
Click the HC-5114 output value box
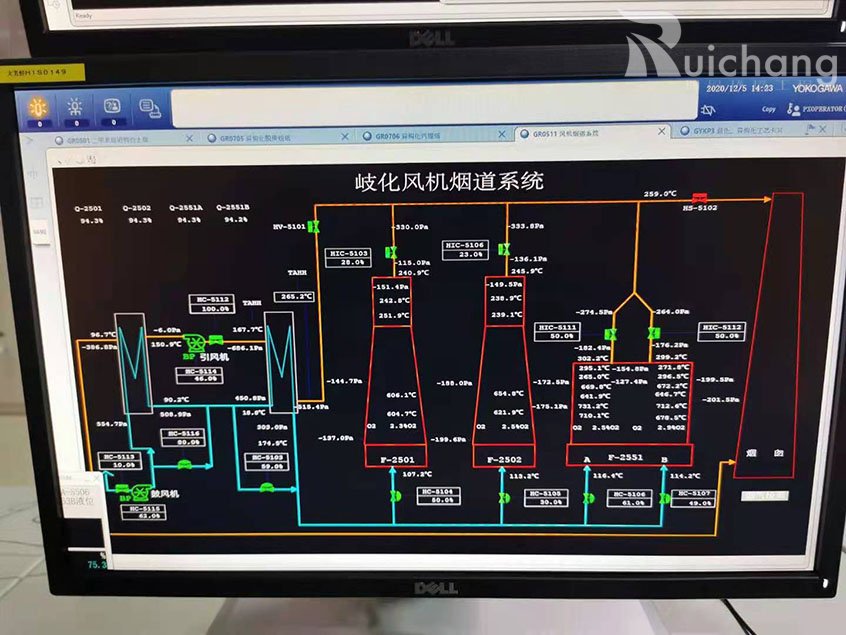[202, 377]
